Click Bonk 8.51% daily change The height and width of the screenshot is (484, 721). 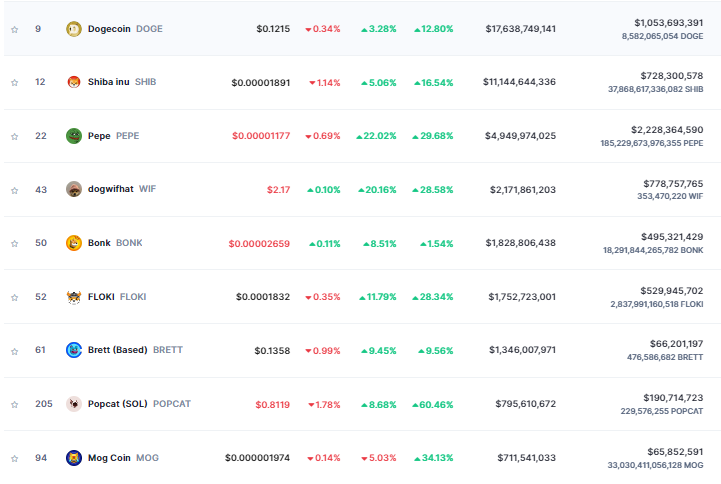pos(379,244)
